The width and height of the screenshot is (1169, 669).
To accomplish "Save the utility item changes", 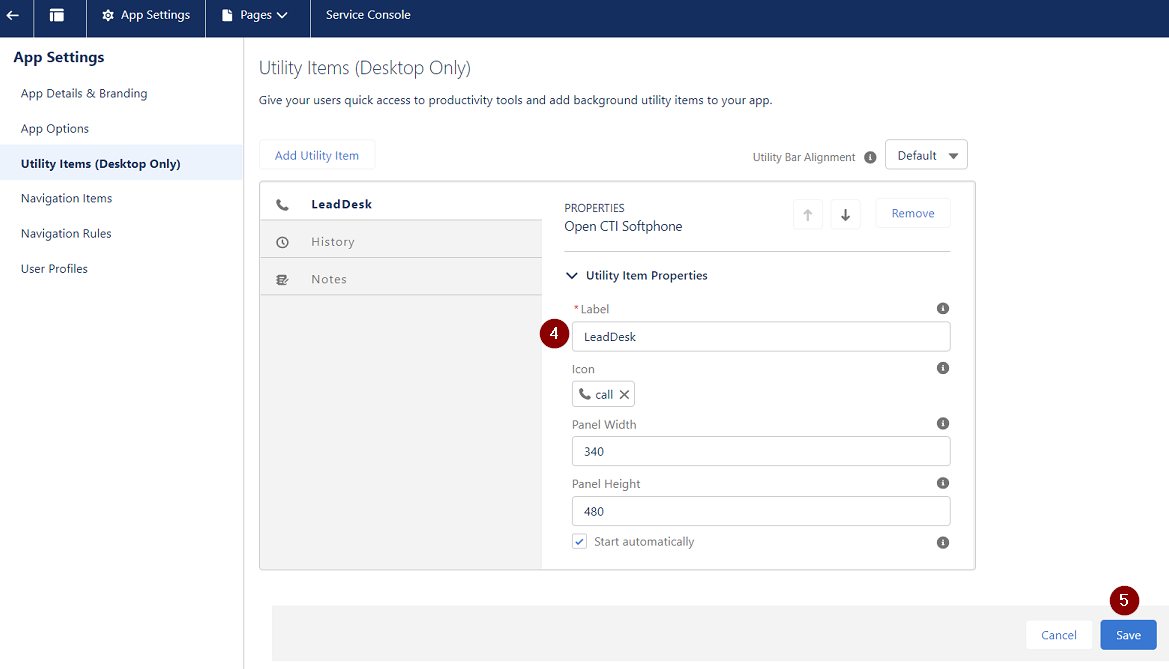I will click(1128, 635).
